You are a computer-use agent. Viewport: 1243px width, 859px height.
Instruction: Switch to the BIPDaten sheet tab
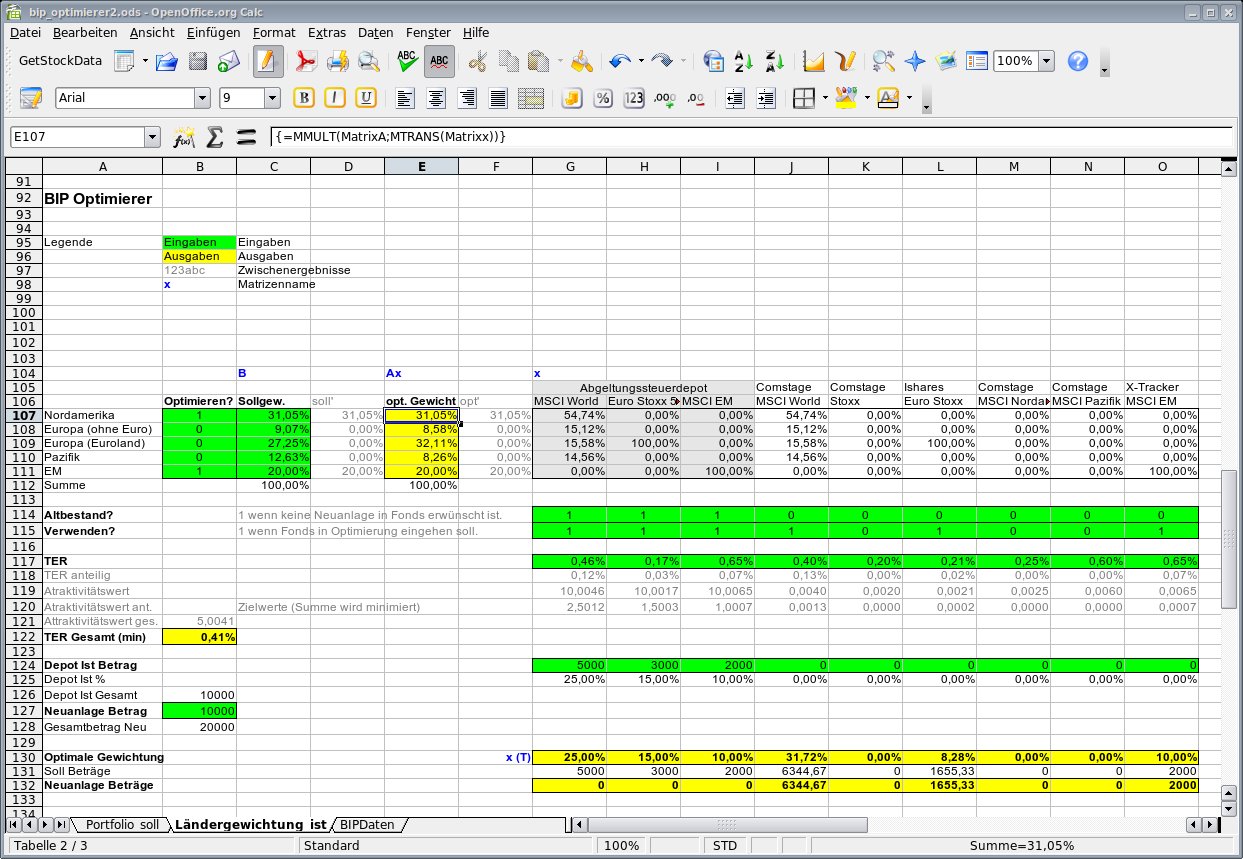[367, 825]
